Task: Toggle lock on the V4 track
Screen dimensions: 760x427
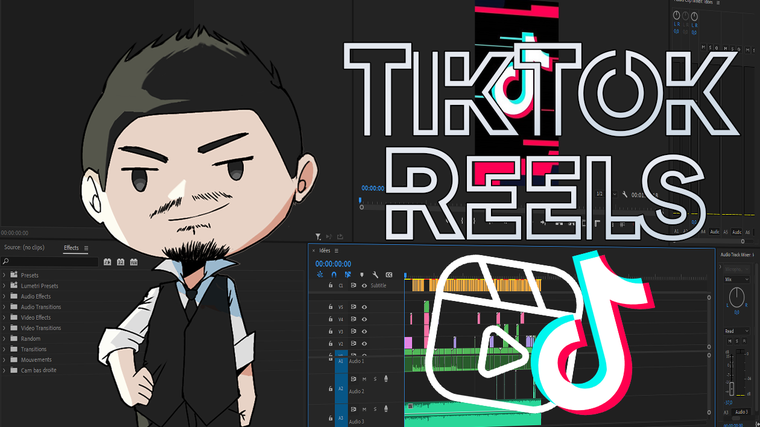Action: click(331, 319)
